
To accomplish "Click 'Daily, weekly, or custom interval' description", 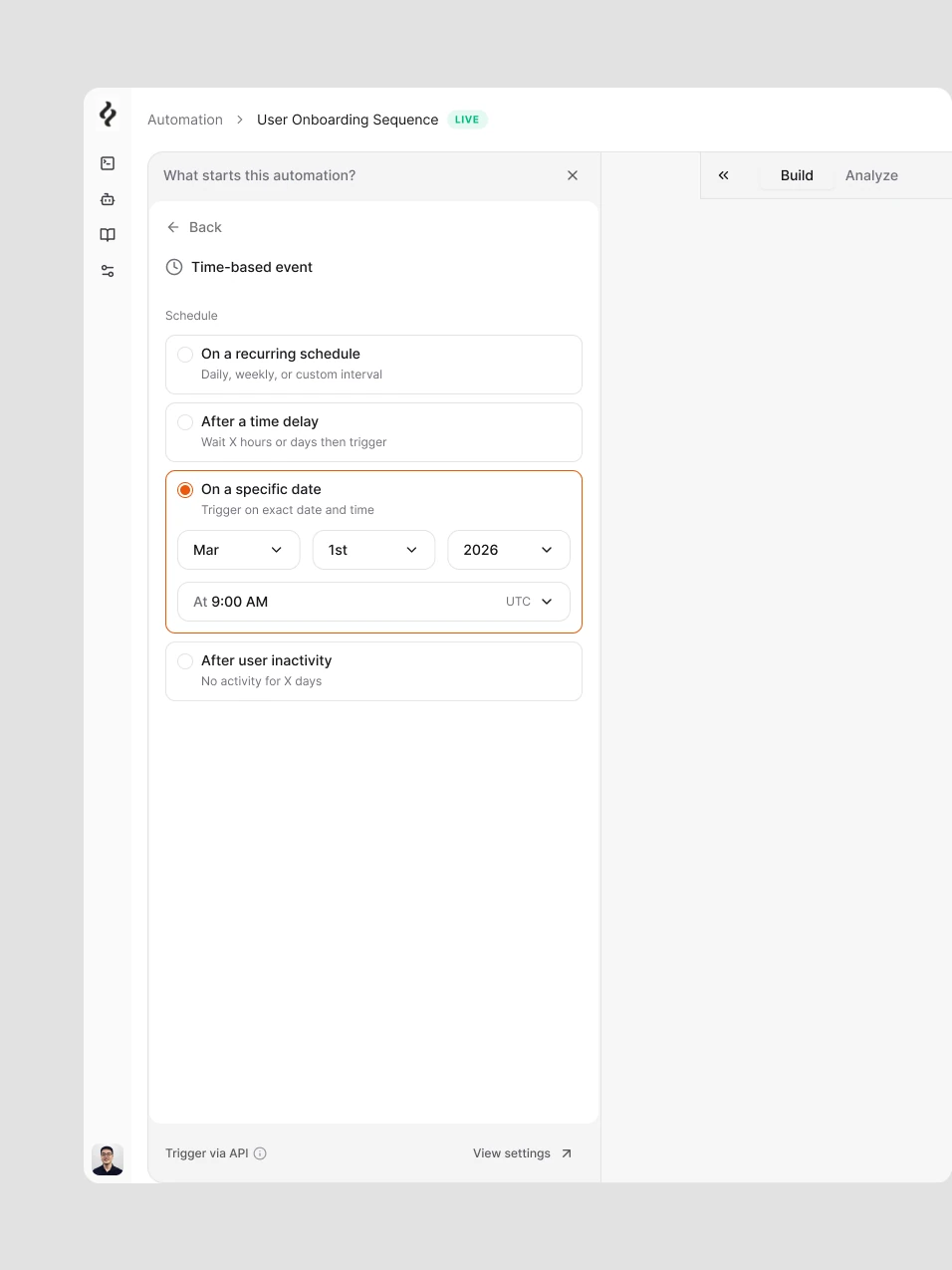I will [x=292, y=375].
